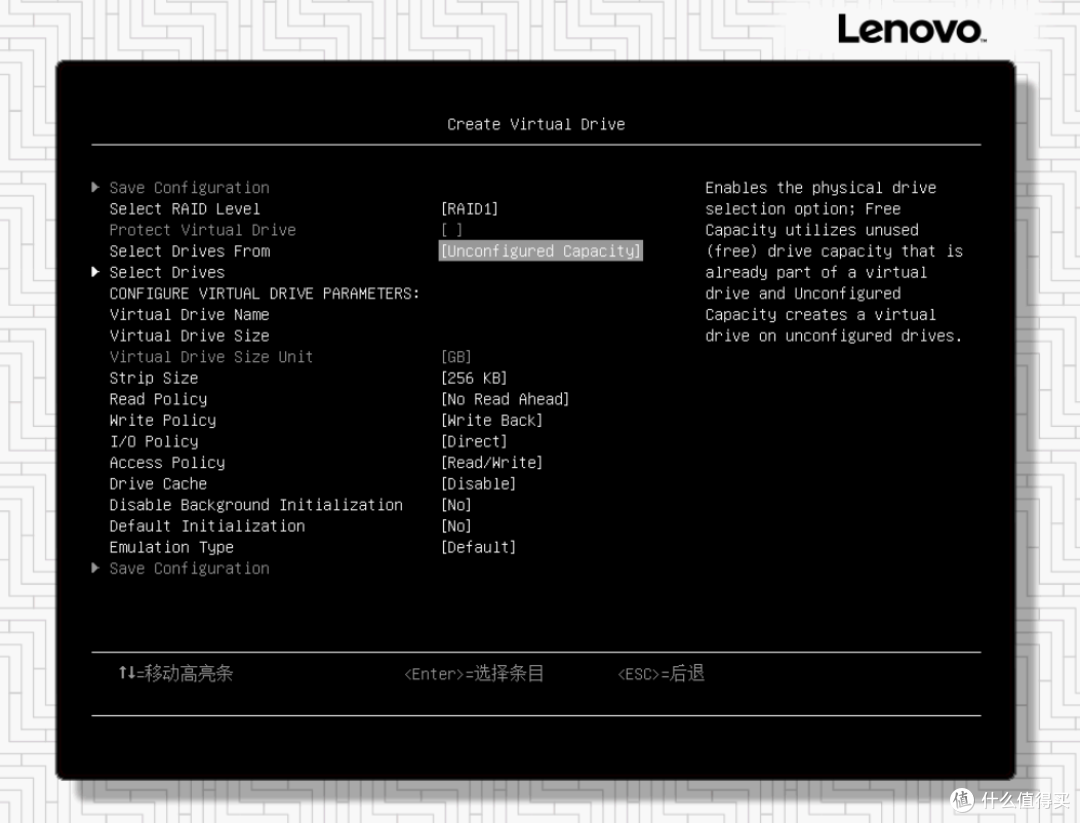Click the Virtual Drive Size Unit label

click(x=211, y=357)
